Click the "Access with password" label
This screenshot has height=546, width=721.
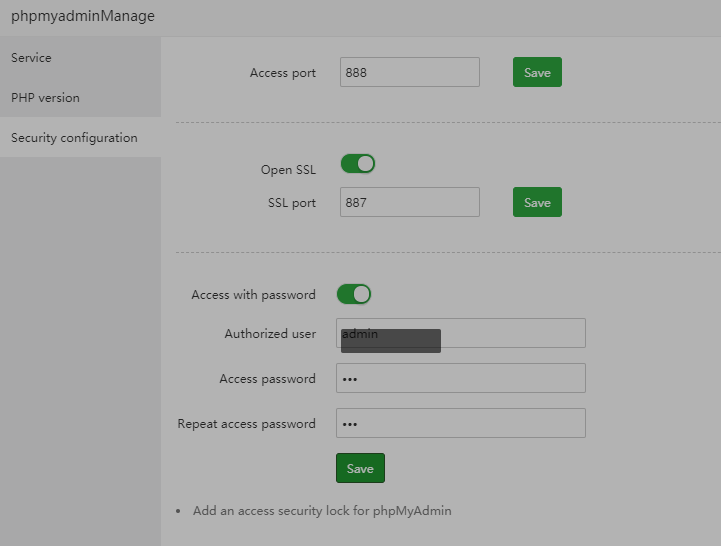(x=253, y=295)
